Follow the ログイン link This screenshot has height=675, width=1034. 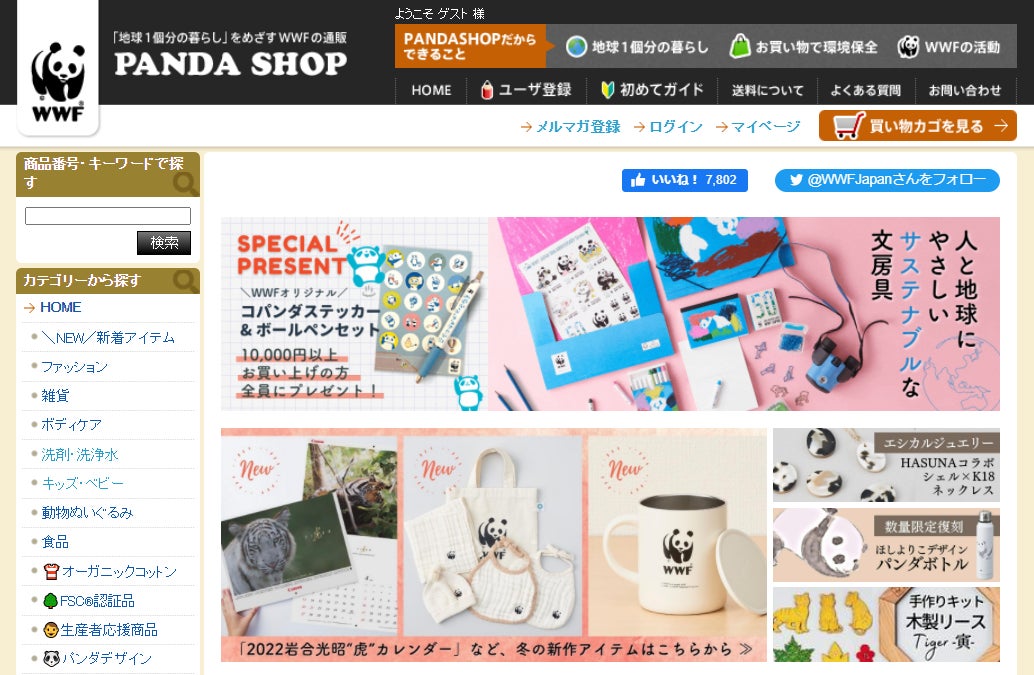(x=668, y=127)
